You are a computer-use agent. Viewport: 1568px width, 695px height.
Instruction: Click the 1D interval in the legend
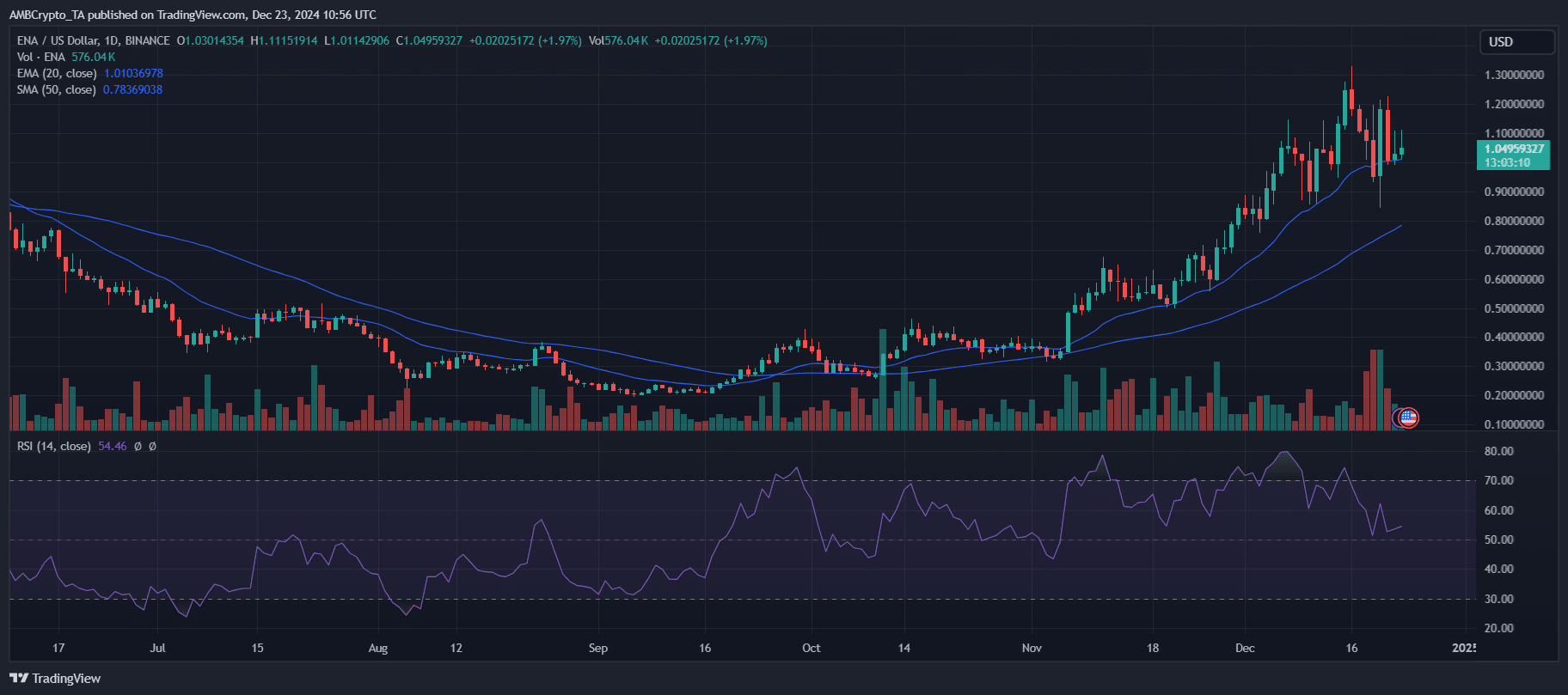pos(111,40)
